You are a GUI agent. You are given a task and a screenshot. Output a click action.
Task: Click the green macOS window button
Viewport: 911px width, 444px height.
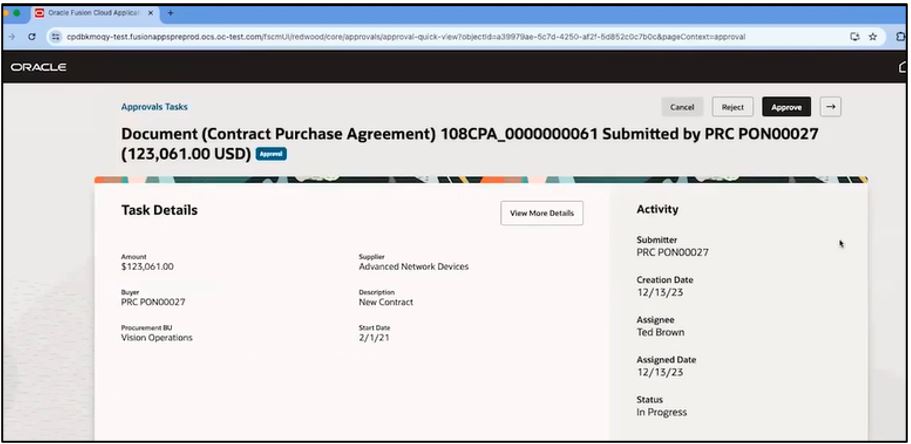click(16, 13)
